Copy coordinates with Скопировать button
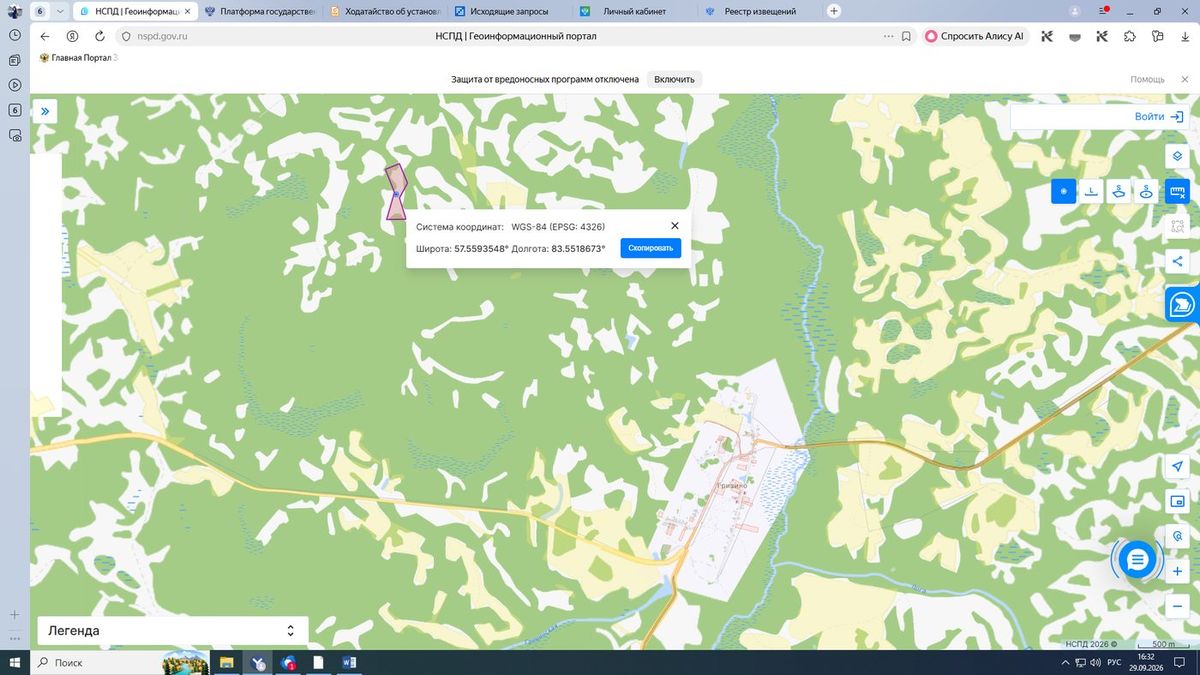The width and height of the screenshot is (1200, 675). click(651, 248)
